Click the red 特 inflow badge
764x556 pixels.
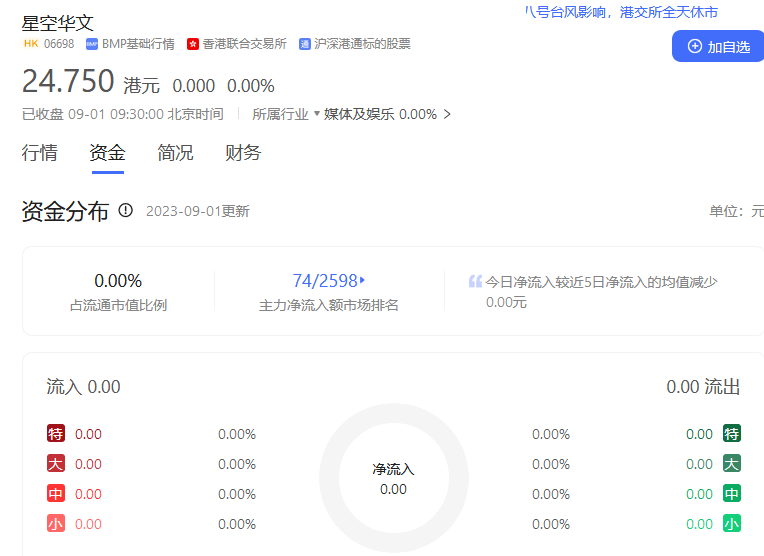coord(56,434)
